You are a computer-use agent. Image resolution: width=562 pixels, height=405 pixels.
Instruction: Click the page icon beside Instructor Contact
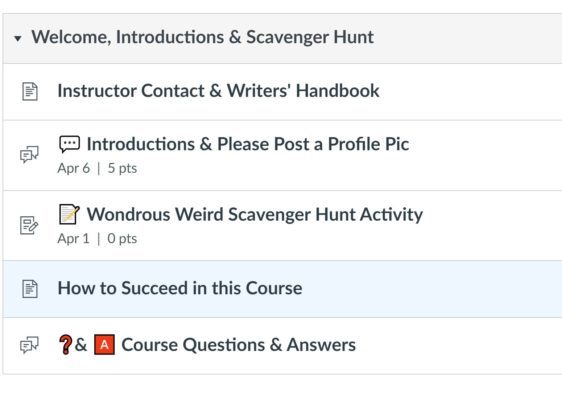[30, 91]
